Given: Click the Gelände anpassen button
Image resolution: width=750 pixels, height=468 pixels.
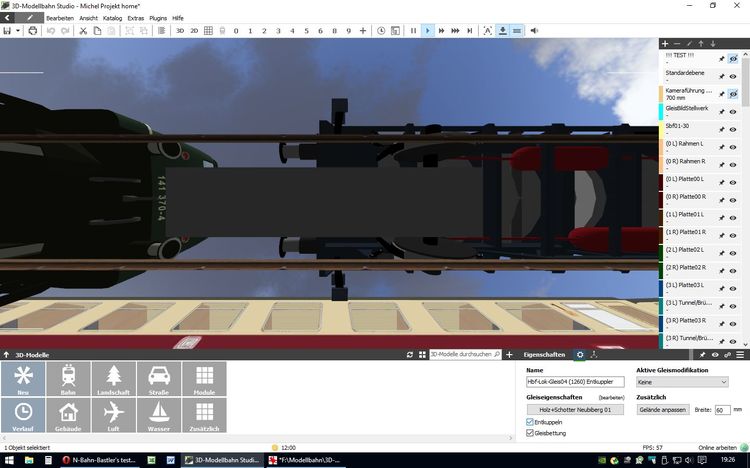Looking at the screenshot, I should coord(663,409).
